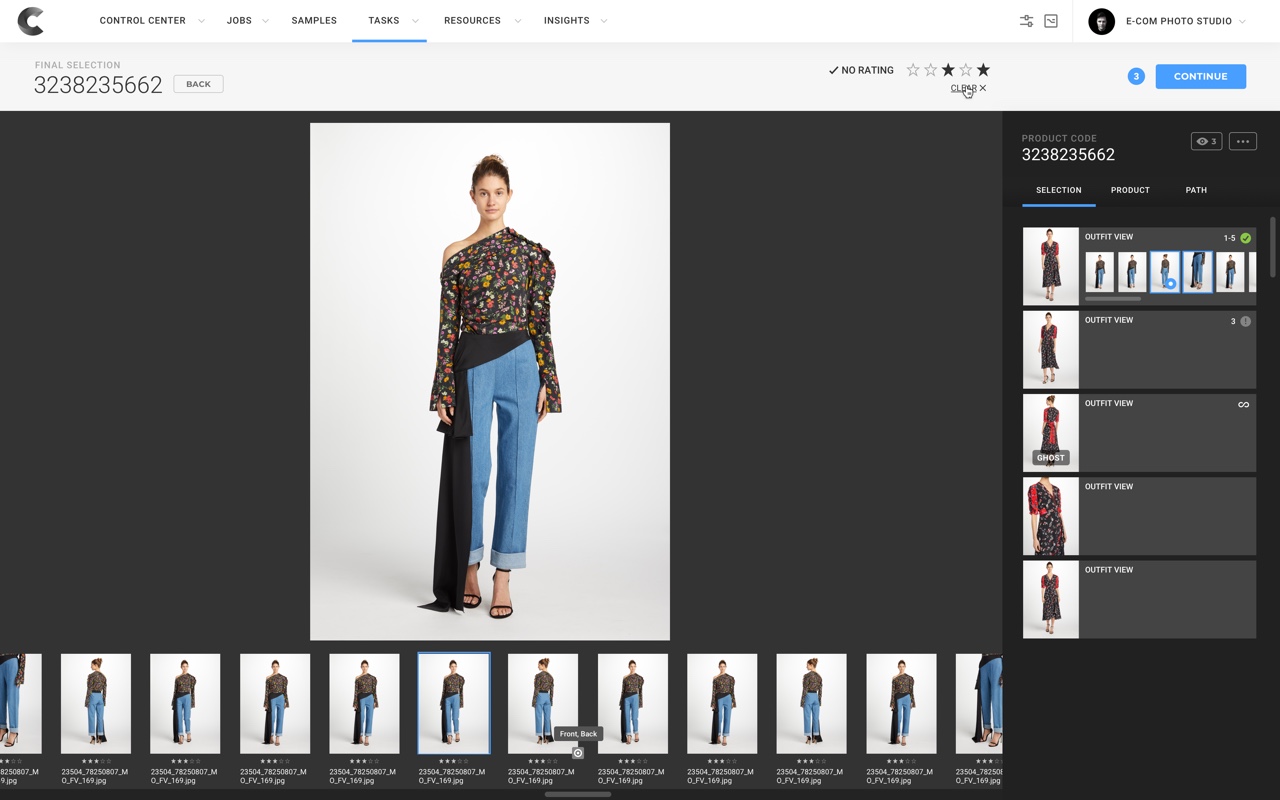
Task: Click the Back button next to product code
Action: (x=198, y=84)
